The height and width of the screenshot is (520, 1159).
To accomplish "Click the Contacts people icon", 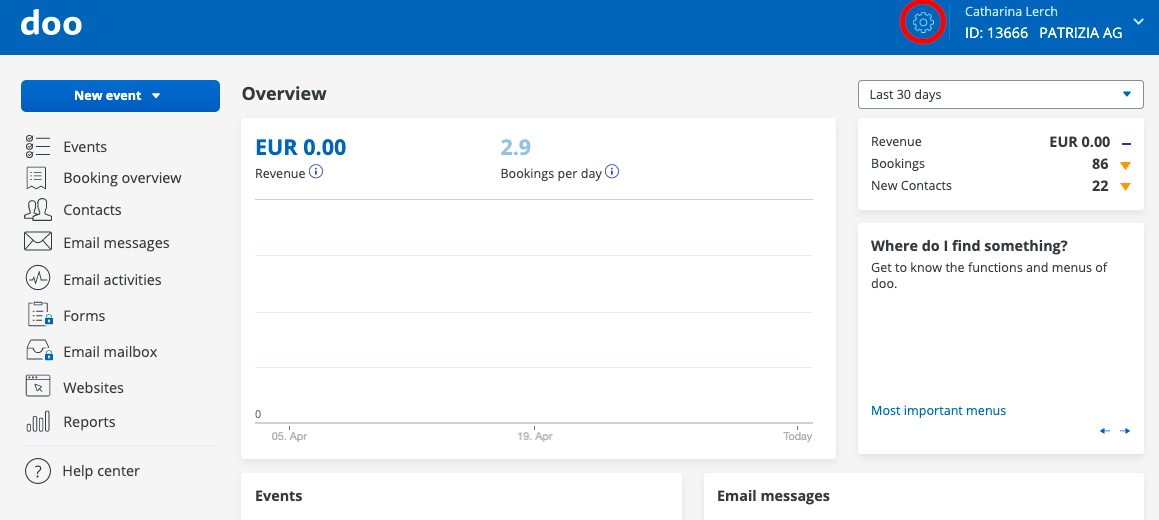I will click(38, 210).
